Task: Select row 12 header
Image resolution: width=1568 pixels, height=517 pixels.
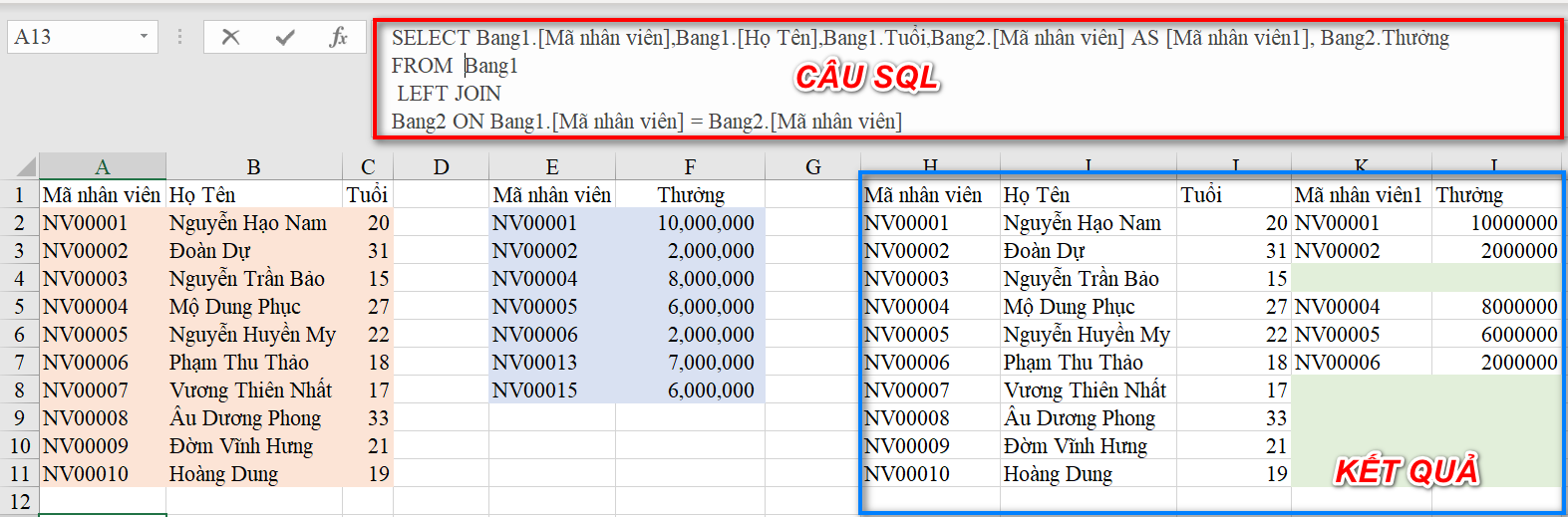Action: (x=19, y=501)
